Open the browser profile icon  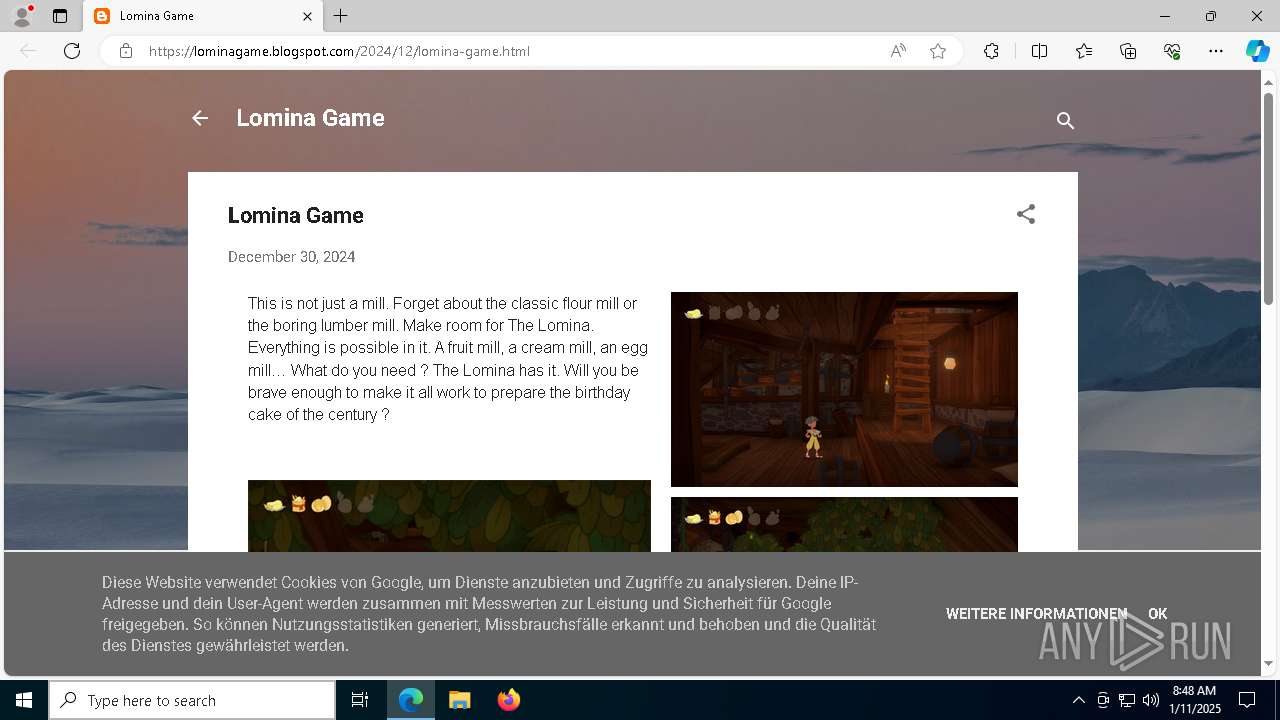point(22,16)
